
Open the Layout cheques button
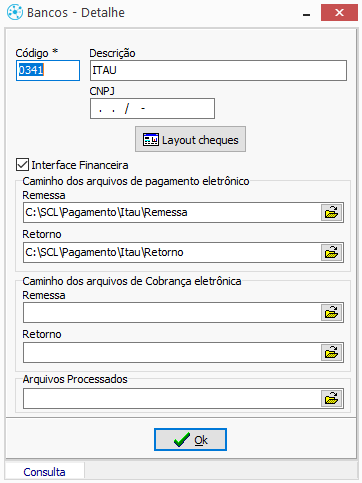tap(190, 139)
